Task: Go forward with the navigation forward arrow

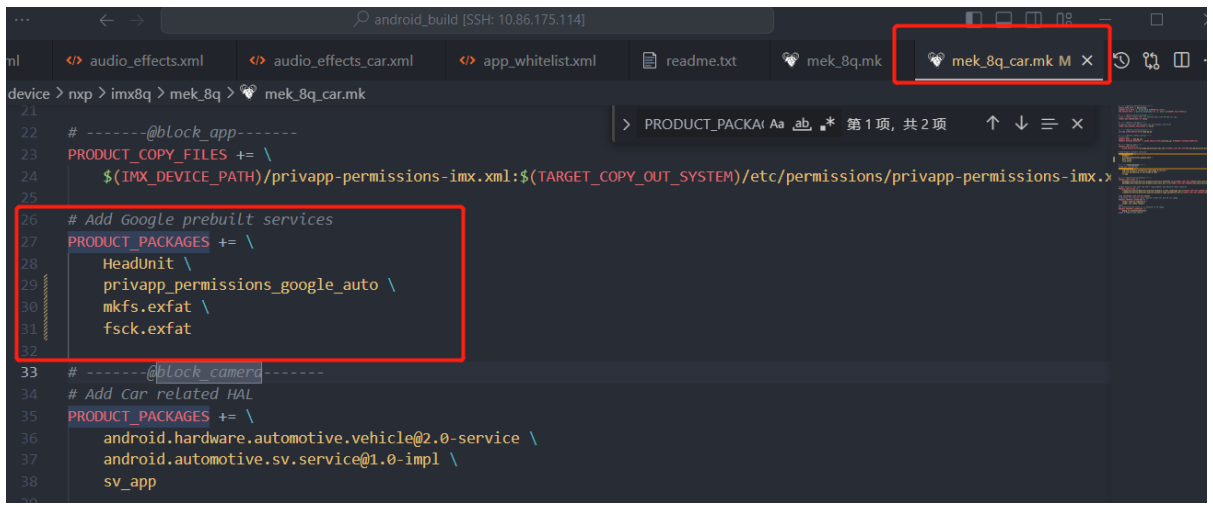Action: click(x=135, y=20)
